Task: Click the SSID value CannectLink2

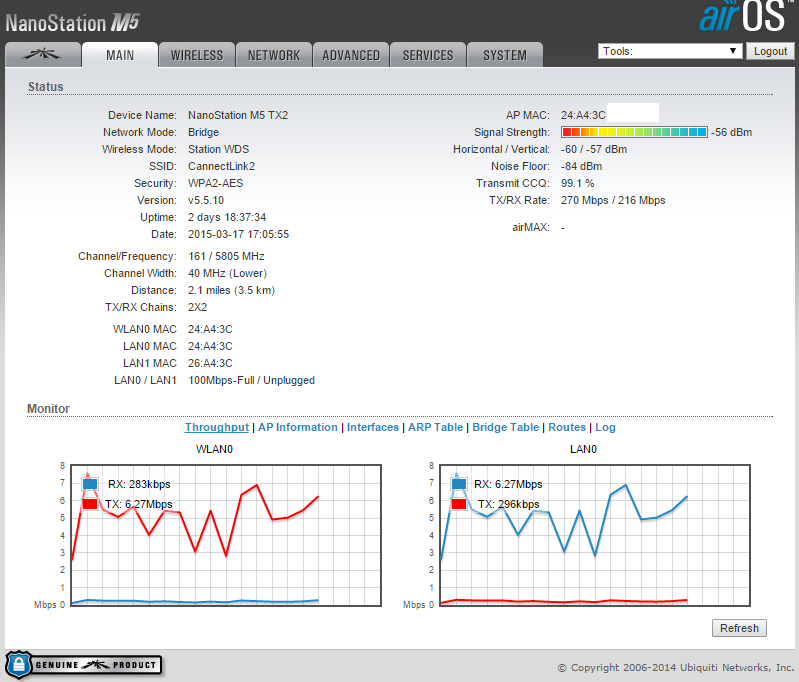Action: (221, 166)
